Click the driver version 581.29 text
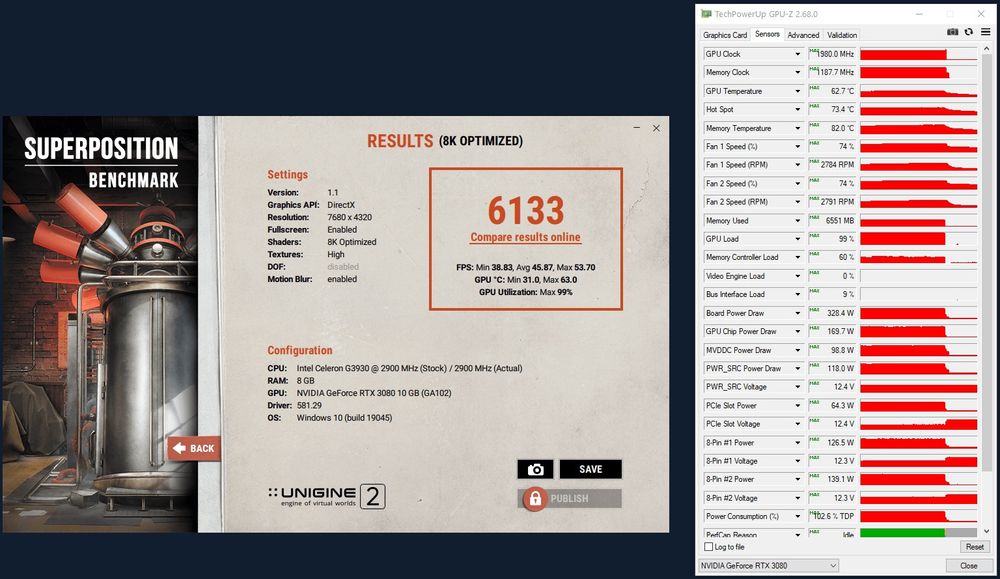 [309, 406]
